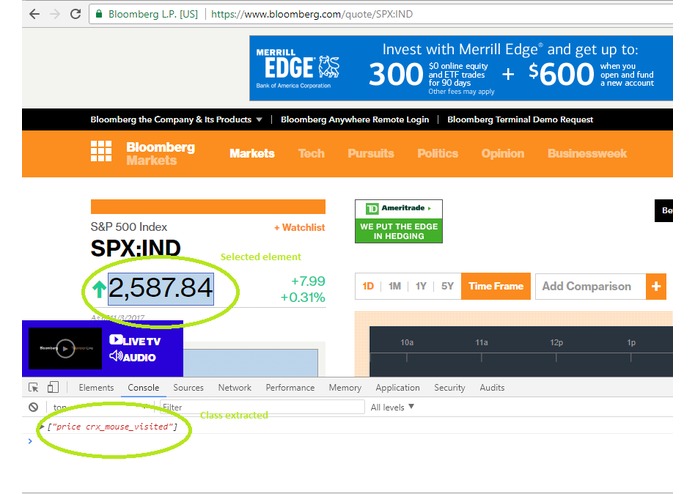Switch to DevTools Elements tab
Image resolution: width=695 pixels, height=494 pixels.
(x=96, y=388)
